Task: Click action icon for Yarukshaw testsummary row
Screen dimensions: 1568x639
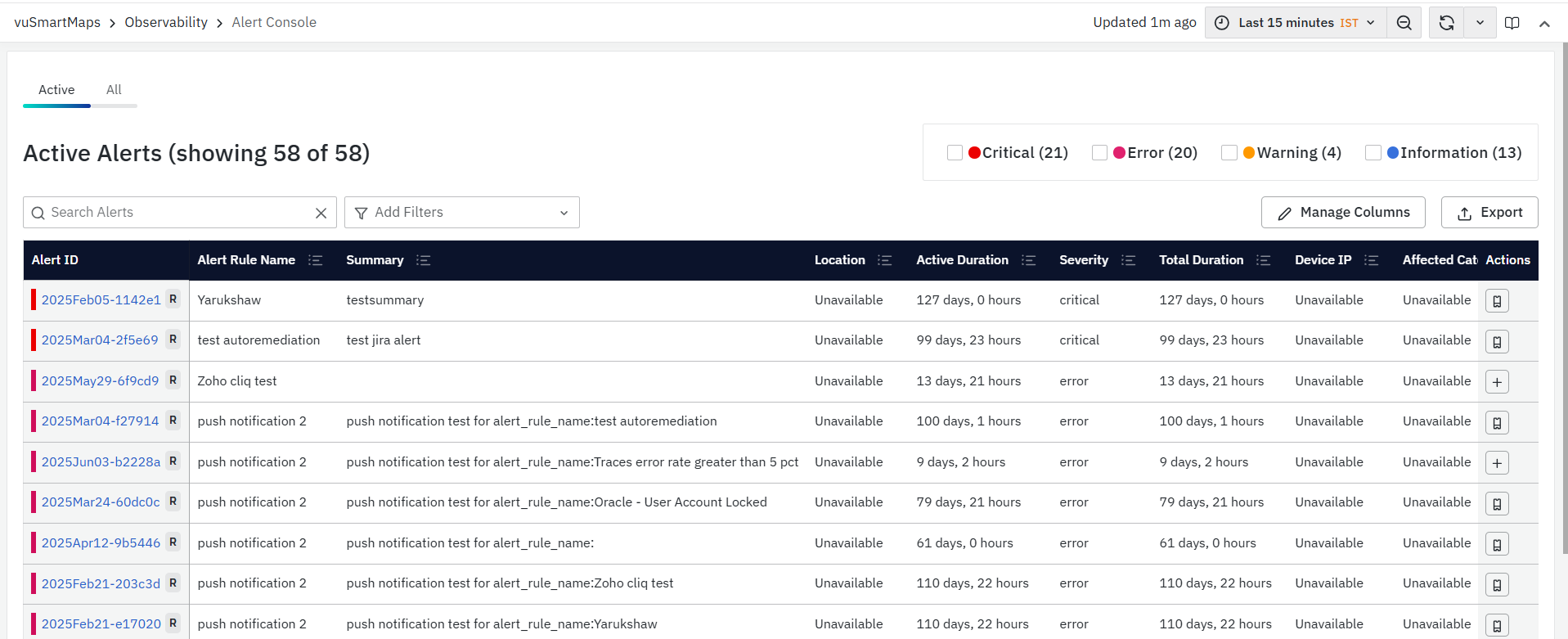Action: pyautogui.click(x=1496, y=301)
